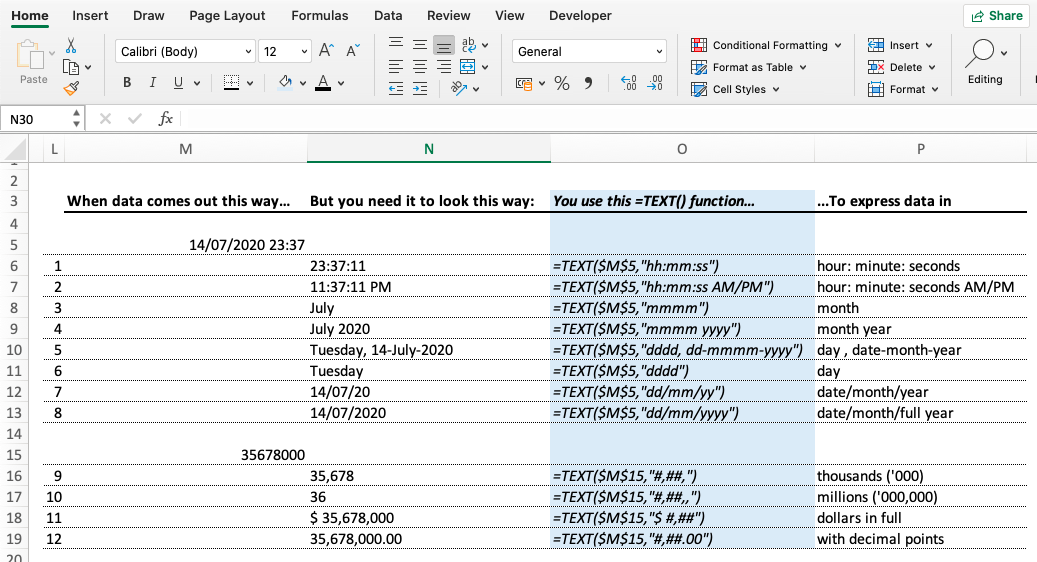Viewport: 1037px width, 562px height.
Task: Toggle underline formatting
Action: click(x=178, y=83)
